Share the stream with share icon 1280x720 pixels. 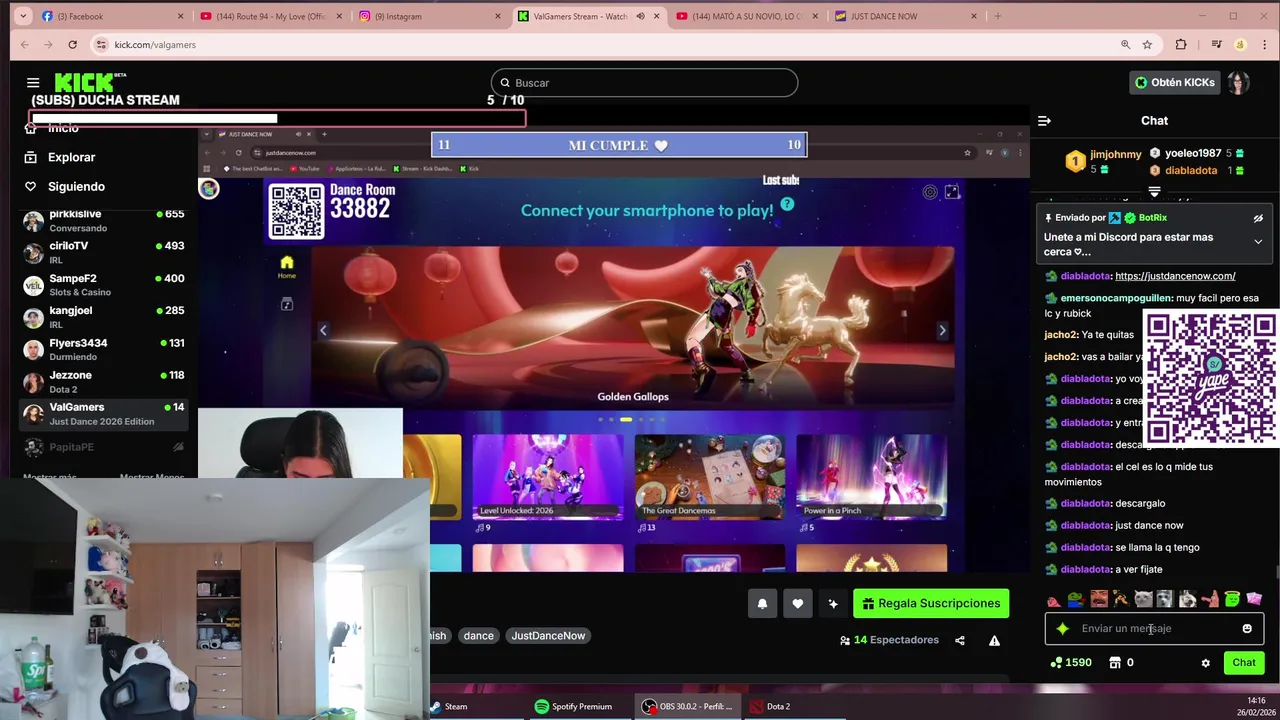coord(960,641)
